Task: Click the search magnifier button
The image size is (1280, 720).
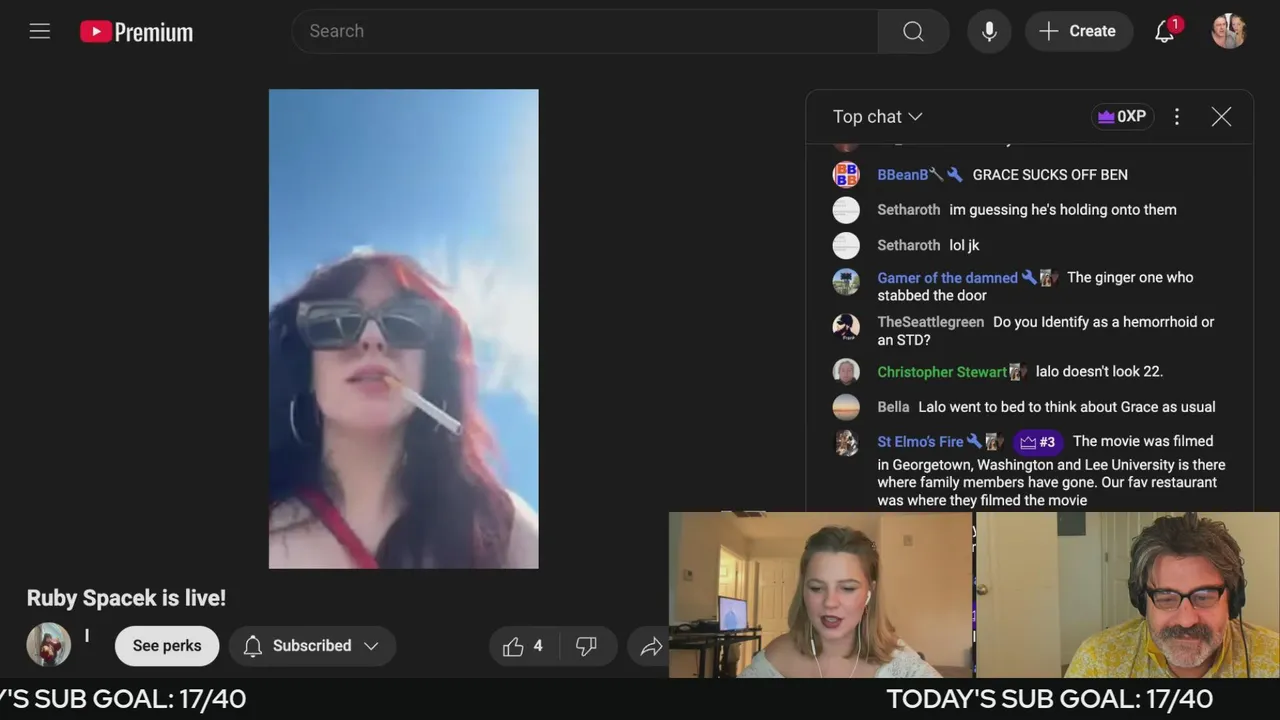Action: pyautogui.click(x=913, y=31)
